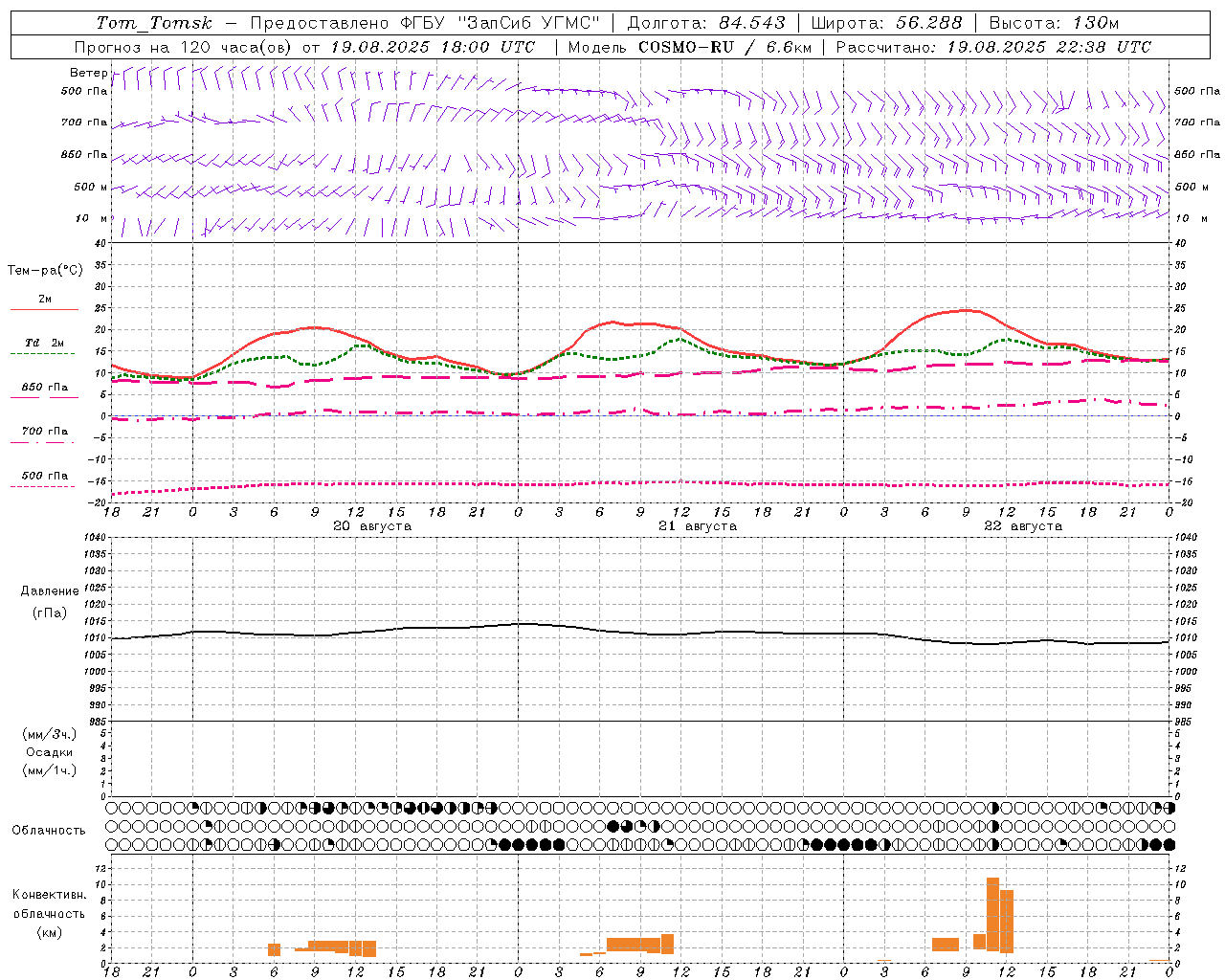Click the '(мм/1ч.)' precipitation unit
This screenshot has width=1225, height=980.
pos(50,770)
